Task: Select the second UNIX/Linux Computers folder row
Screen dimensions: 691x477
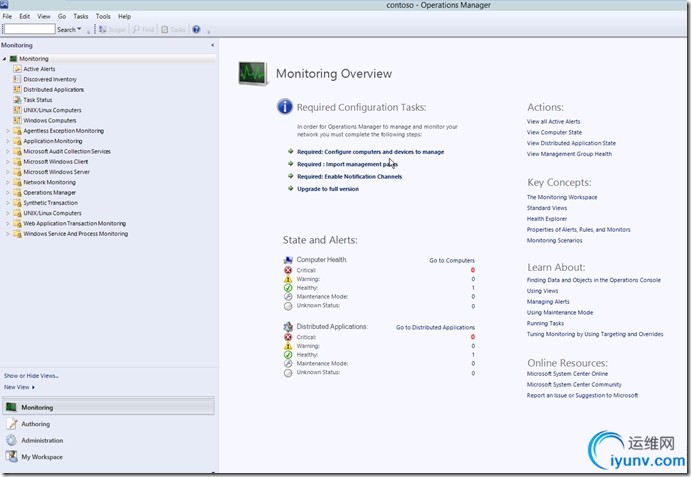Action: [52, 213]
